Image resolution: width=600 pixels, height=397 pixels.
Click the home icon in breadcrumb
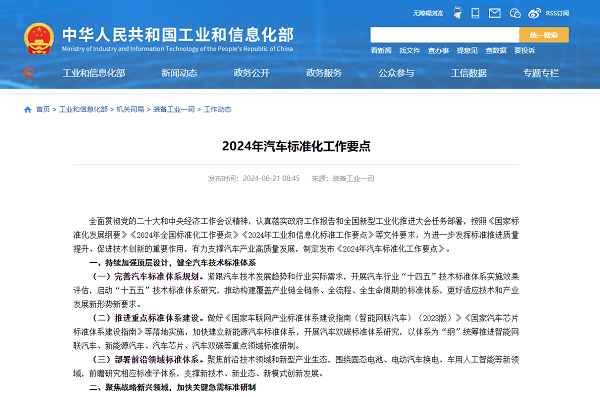[x=28, y=109]
